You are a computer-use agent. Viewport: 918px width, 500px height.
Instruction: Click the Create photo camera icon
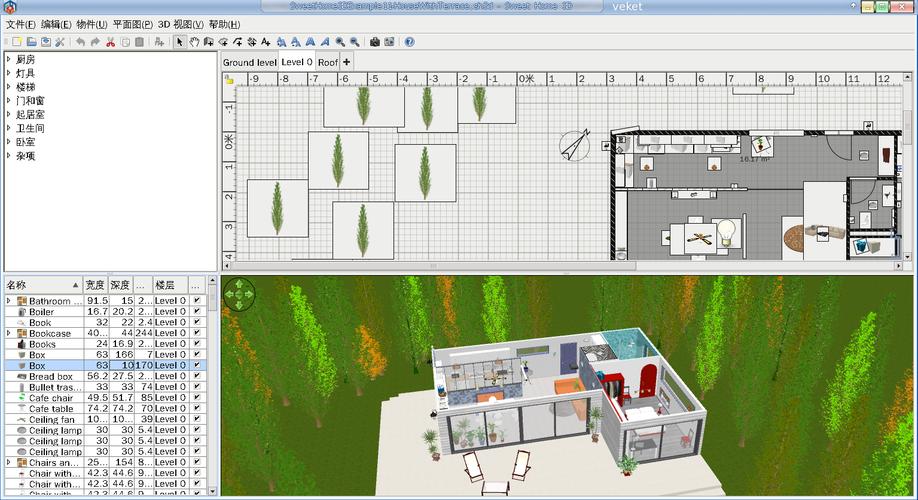(x=374, y=42)
